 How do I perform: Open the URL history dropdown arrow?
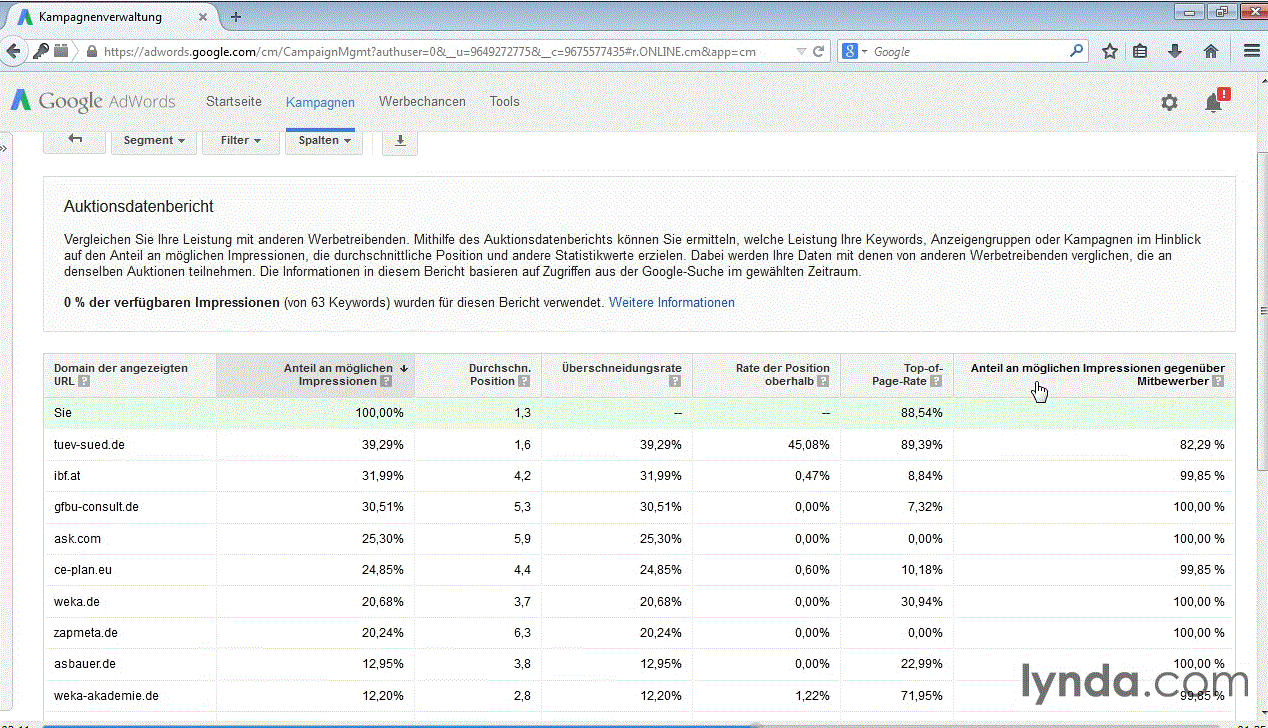801,51
